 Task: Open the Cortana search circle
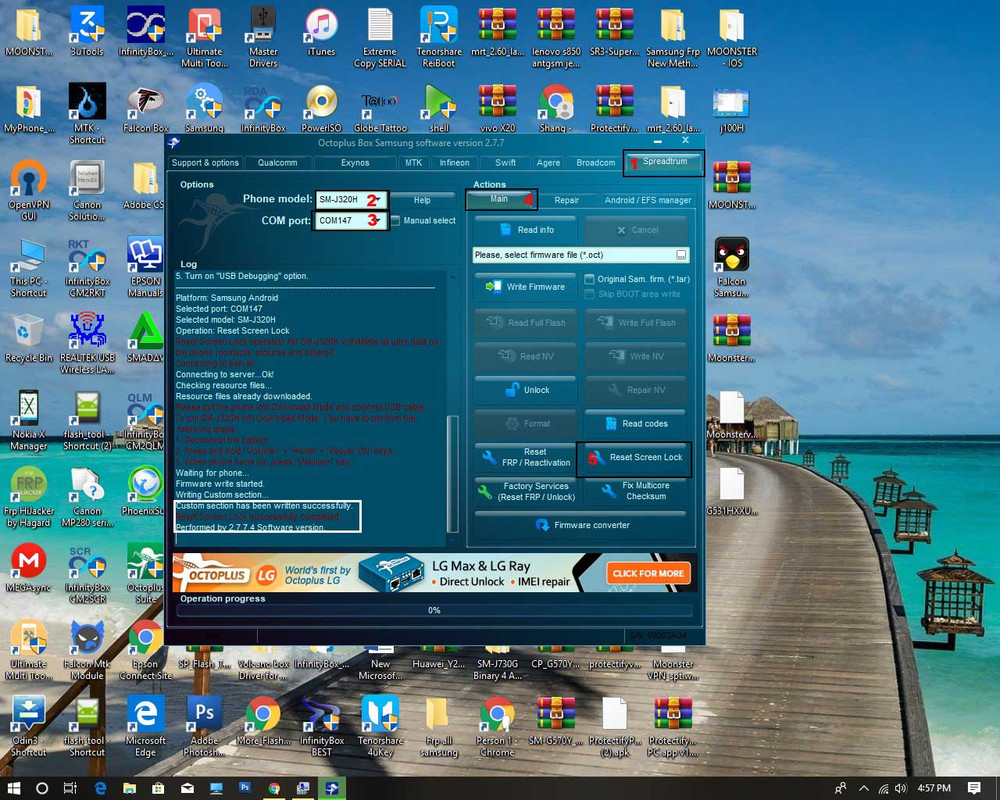pos(41,788)
